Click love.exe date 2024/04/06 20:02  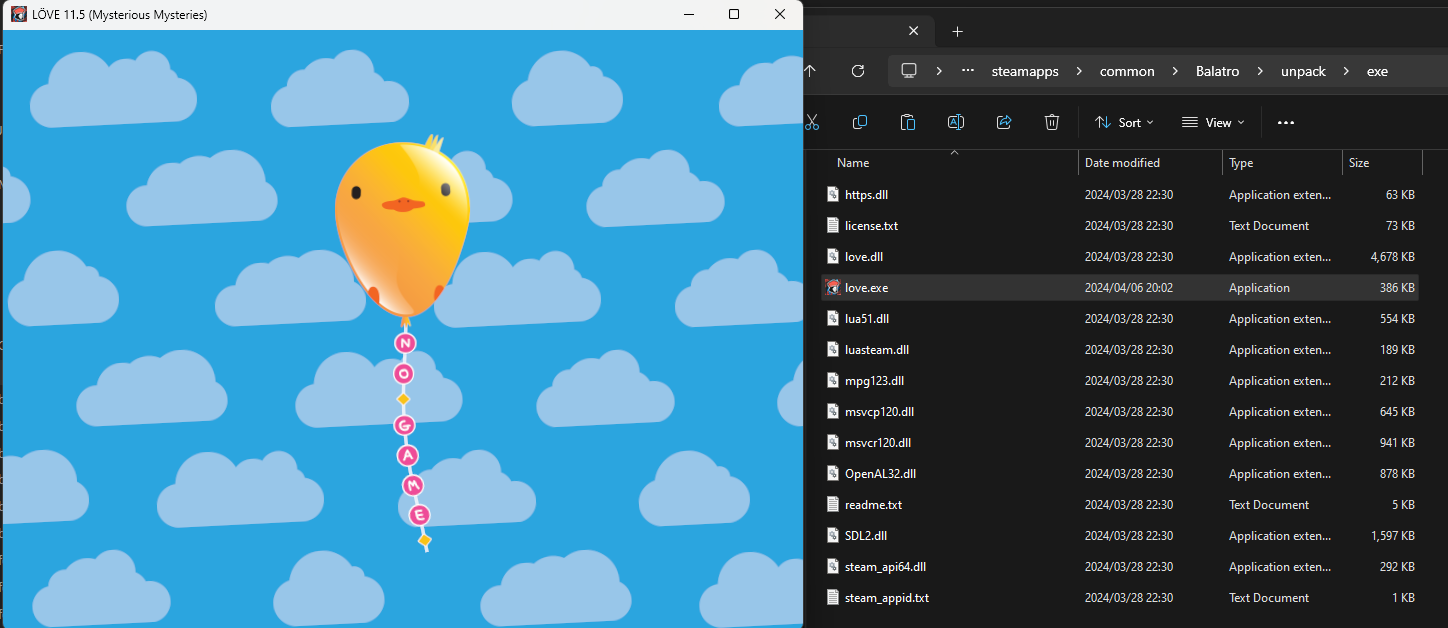point(1129,287)
